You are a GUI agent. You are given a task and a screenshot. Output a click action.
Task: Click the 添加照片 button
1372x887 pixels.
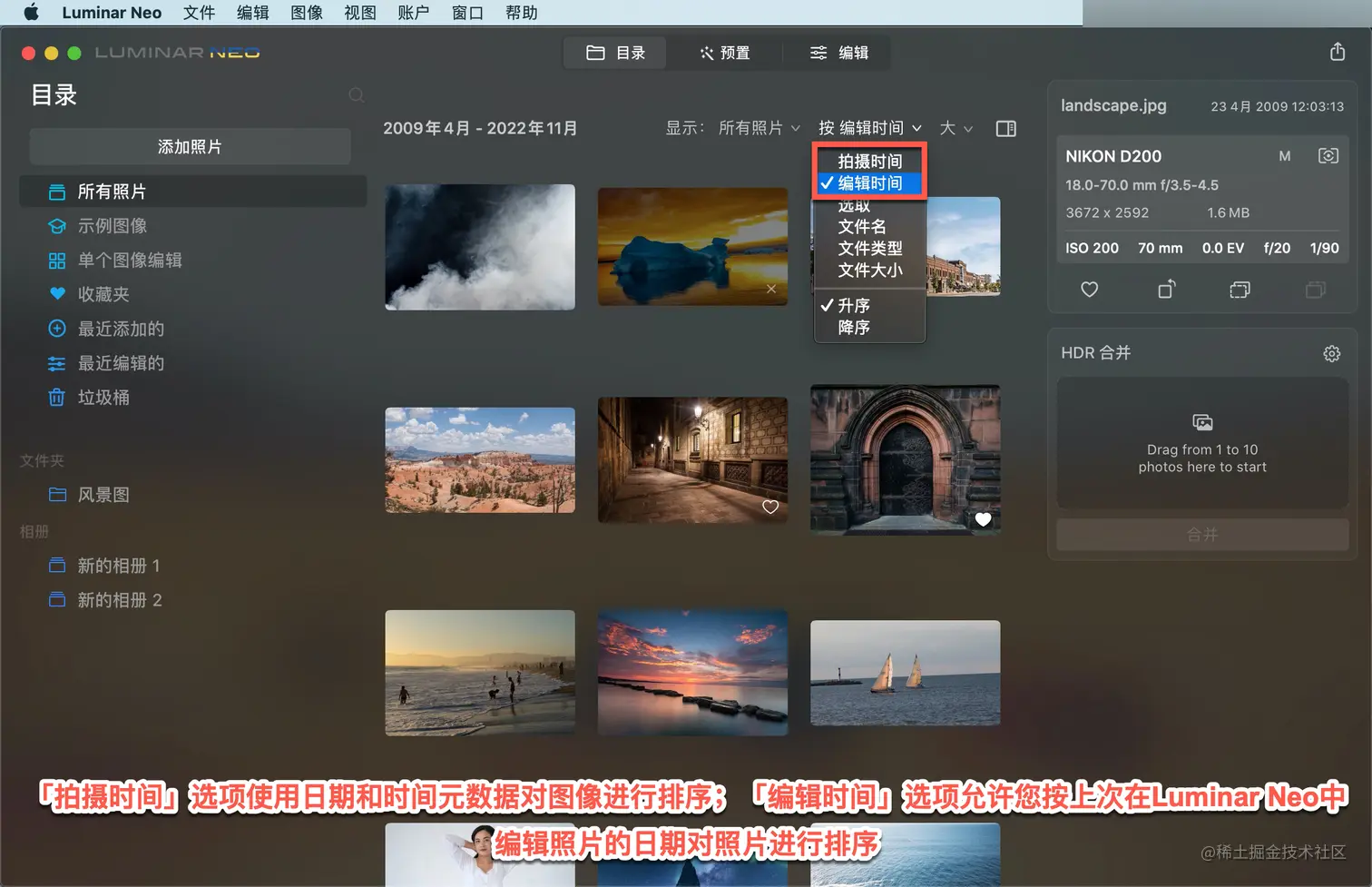[190, 146]
